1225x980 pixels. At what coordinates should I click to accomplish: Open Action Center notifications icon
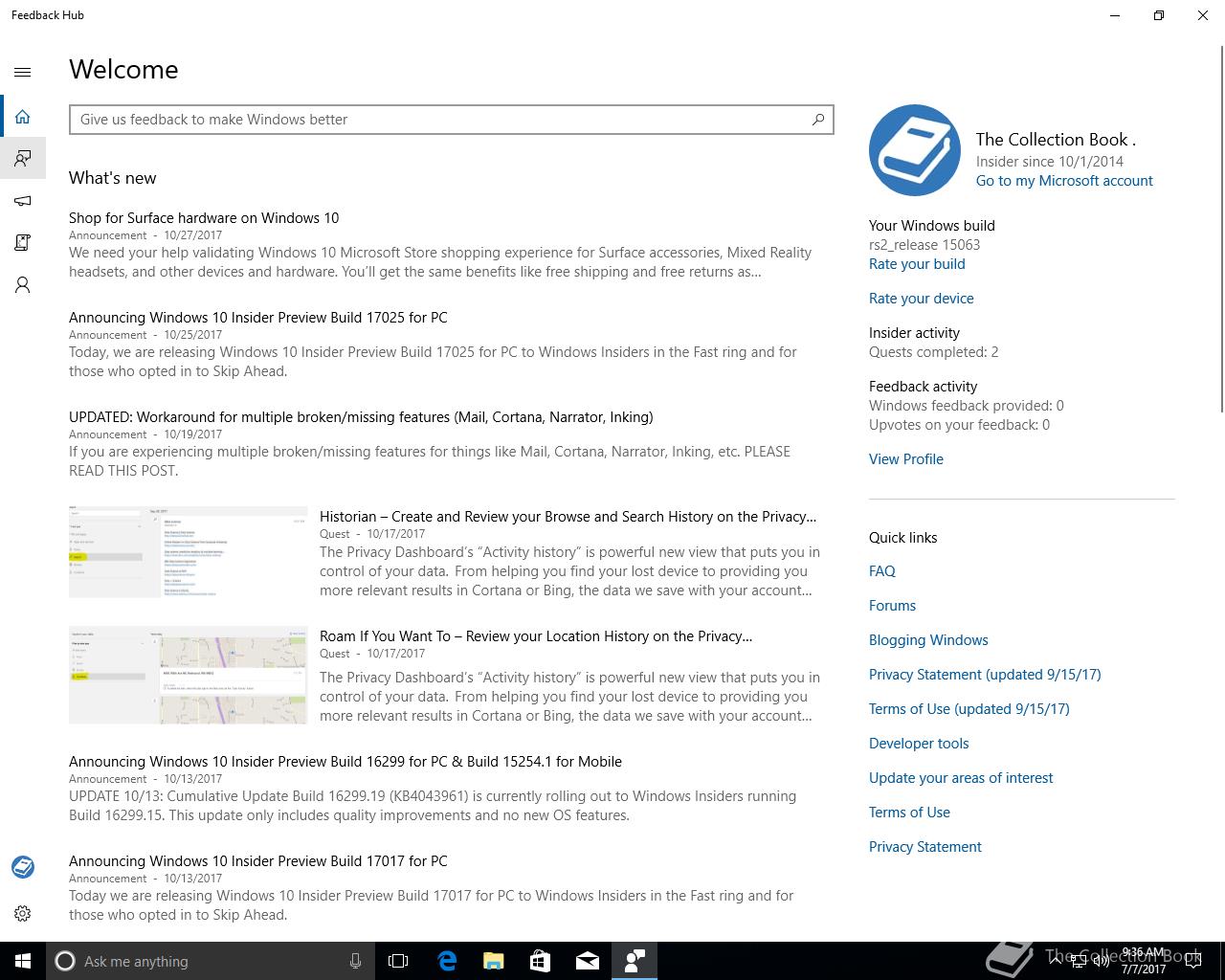click(x=1193, y=961)
